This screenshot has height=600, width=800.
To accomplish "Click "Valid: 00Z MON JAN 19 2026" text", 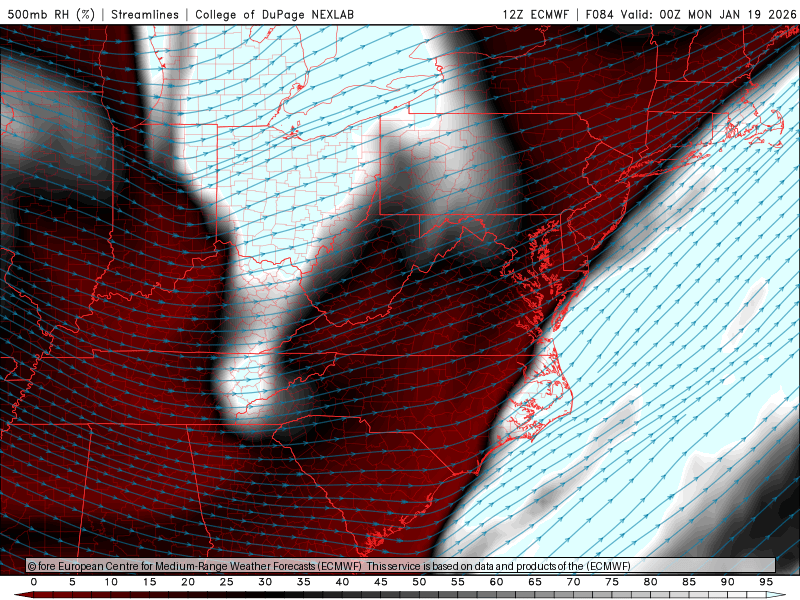I will pyautogui.click(x=708, y=14).
